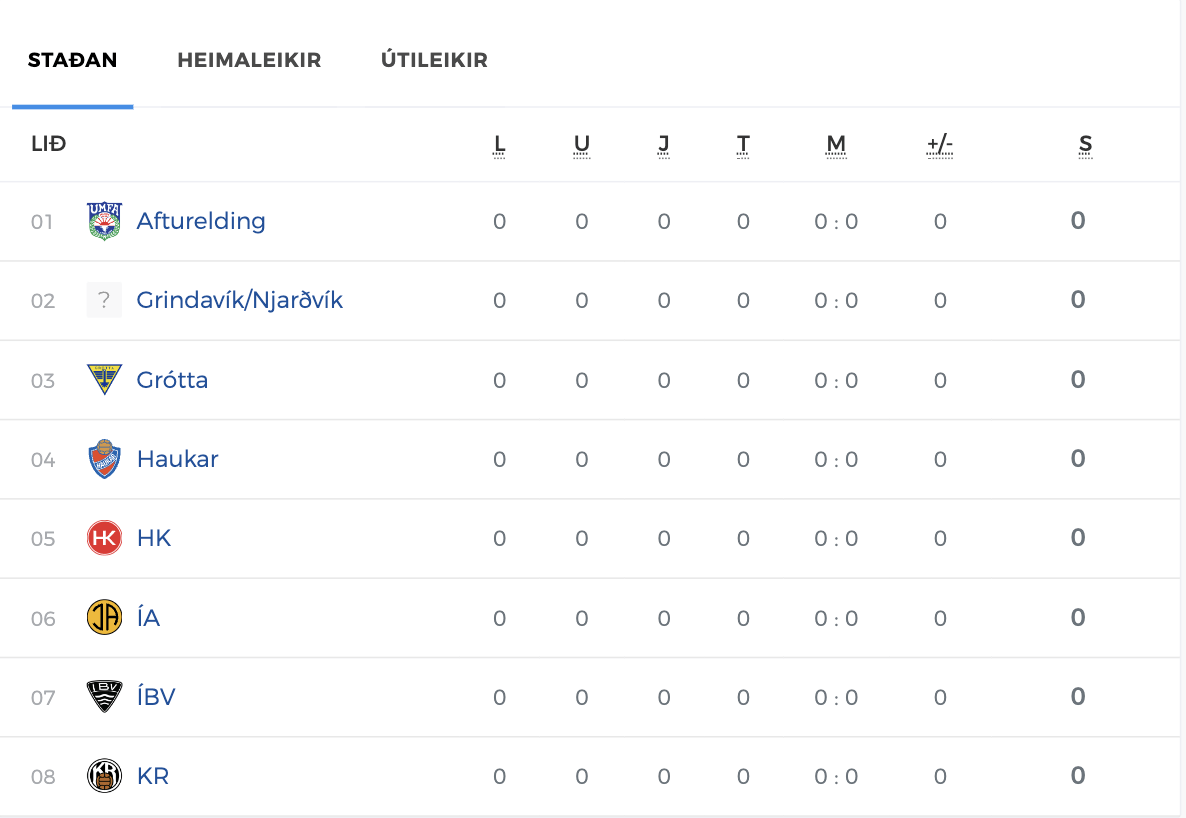Image resolution: width=1186 pixels, height=818 pixels.
Task: Open the Grótta team link
Action: [x=172, y=380]
